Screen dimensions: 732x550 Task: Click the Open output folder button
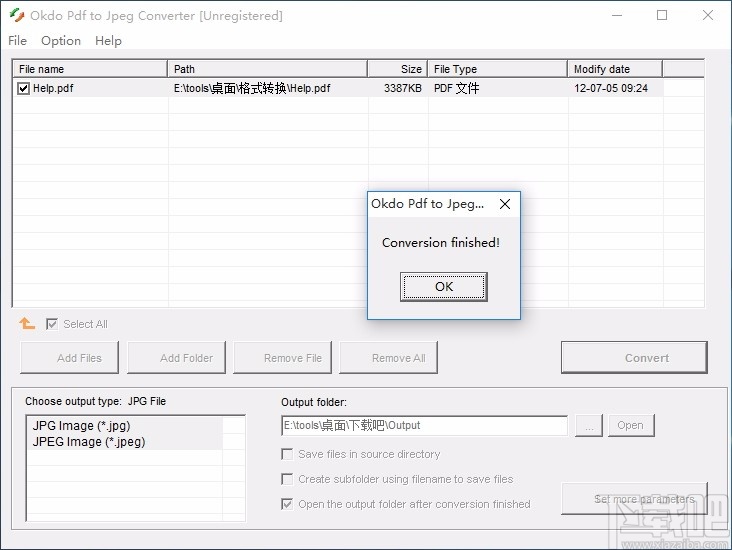[631, 425]
